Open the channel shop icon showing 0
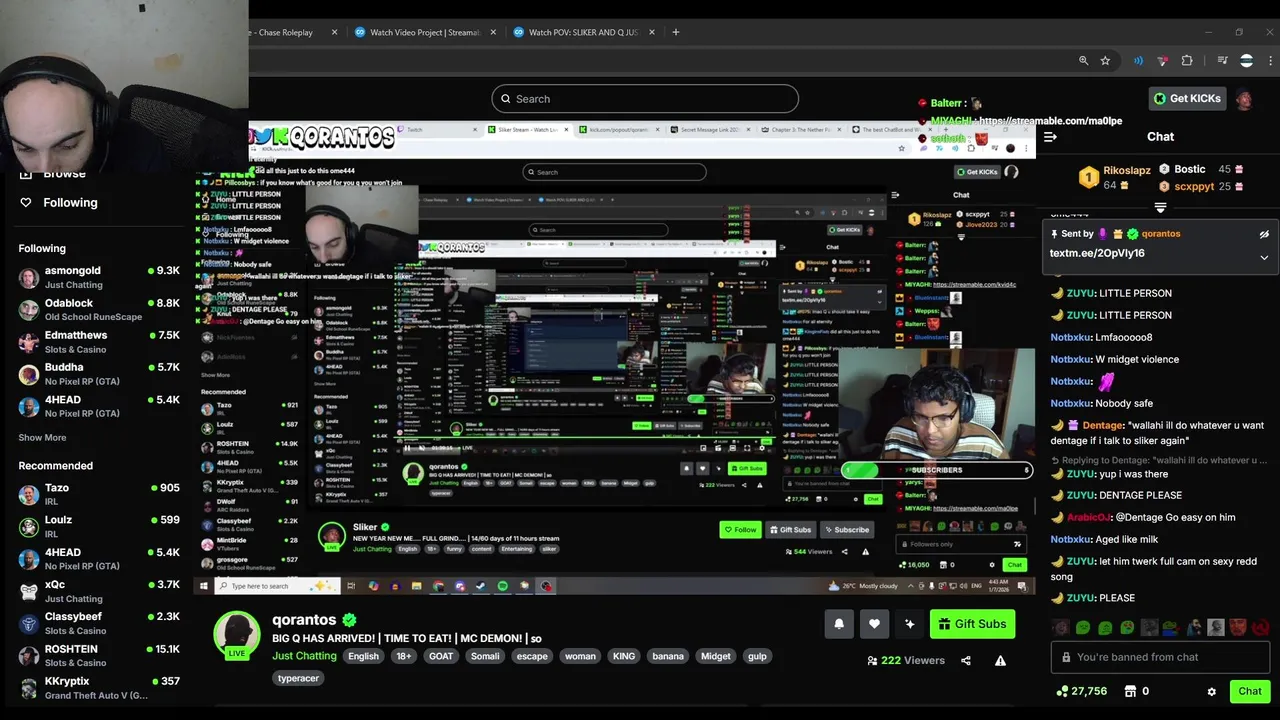1280x720 pixels. [1136, 691]
